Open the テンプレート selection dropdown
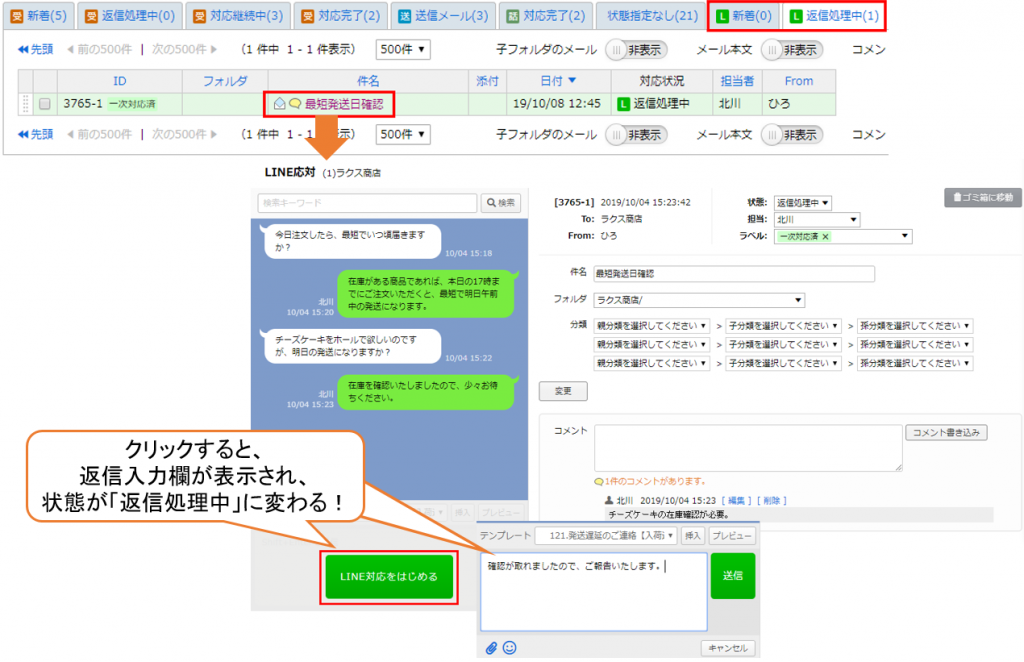This screenshot has height=662, width=1024. [605, 536]
